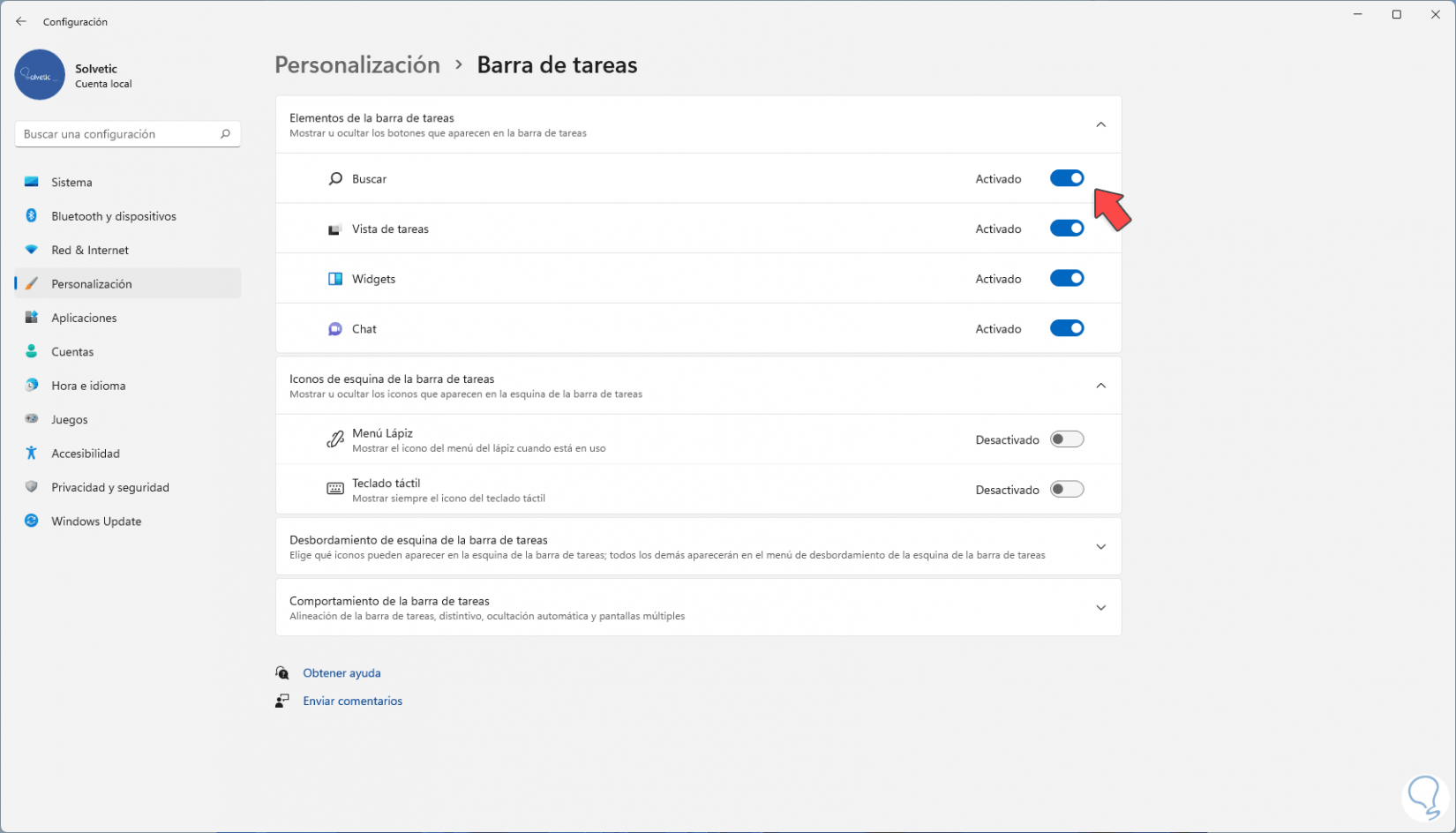Click the Windows Update icon
The image size is (1456, 833).
click(32, 522)
